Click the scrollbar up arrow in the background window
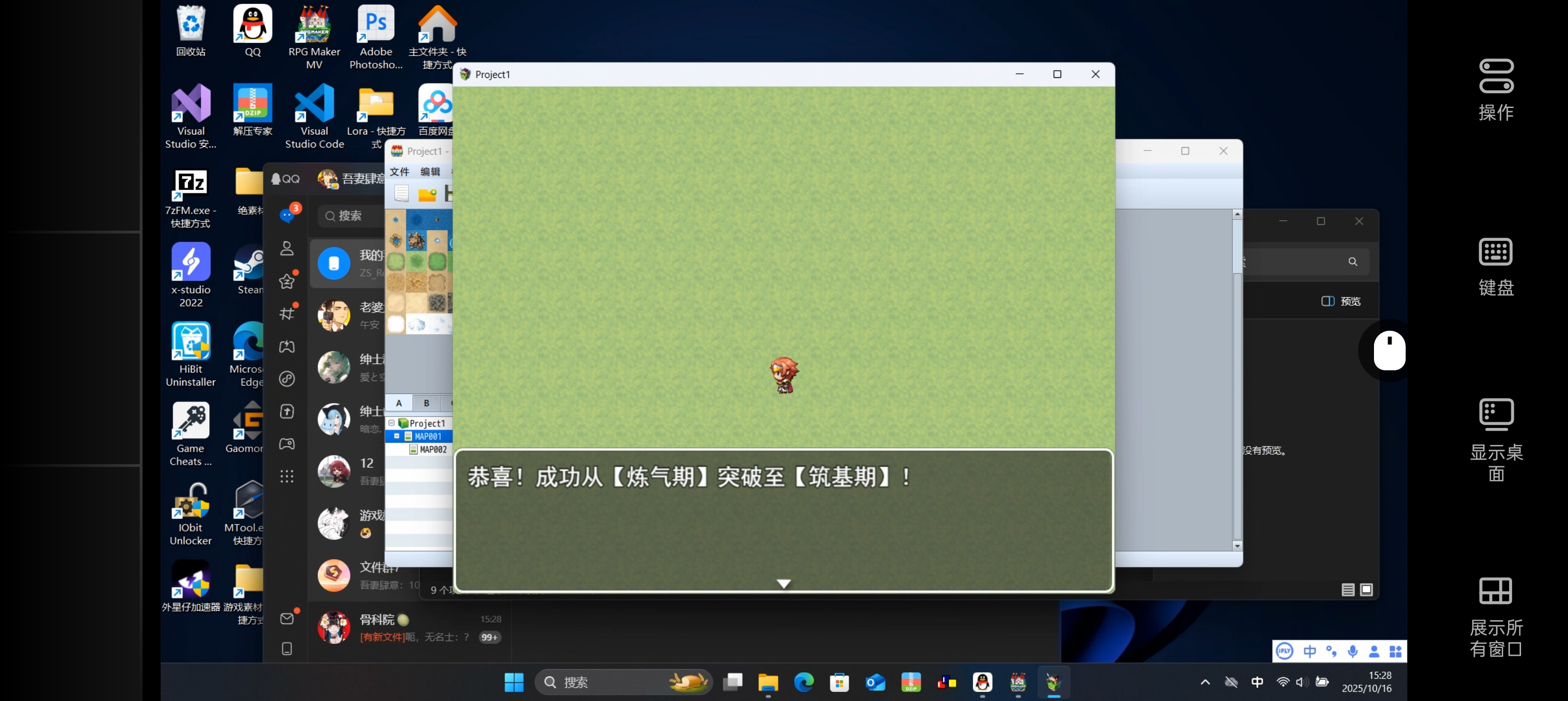 1237,214
